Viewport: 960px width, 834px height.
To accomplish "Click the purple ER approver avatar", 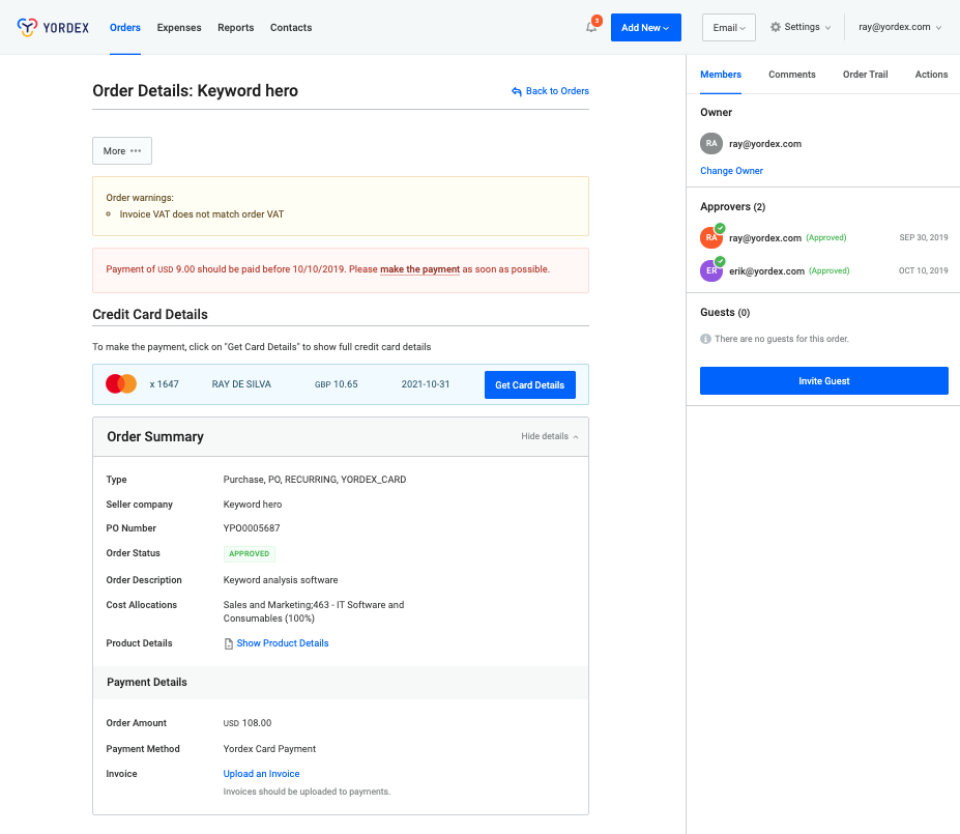I will point(711,271).
